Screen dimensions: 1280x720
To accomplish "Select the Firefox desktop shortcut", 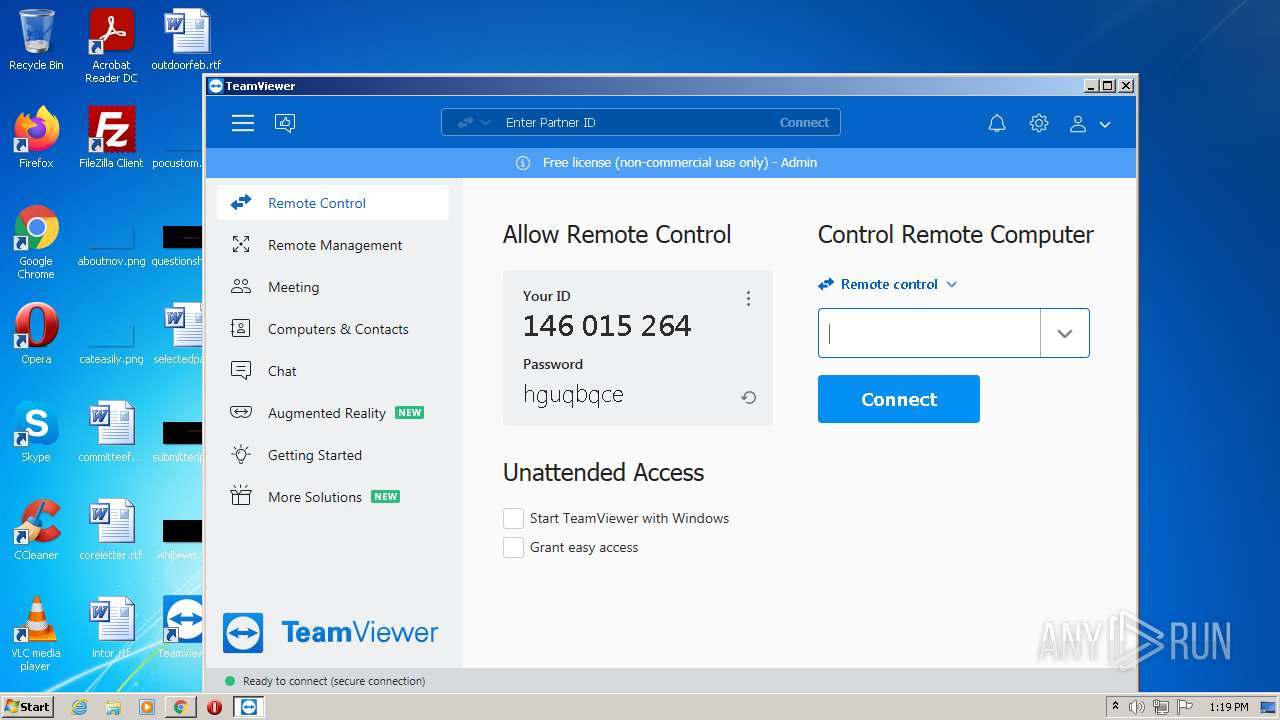I will coord(36,138).
